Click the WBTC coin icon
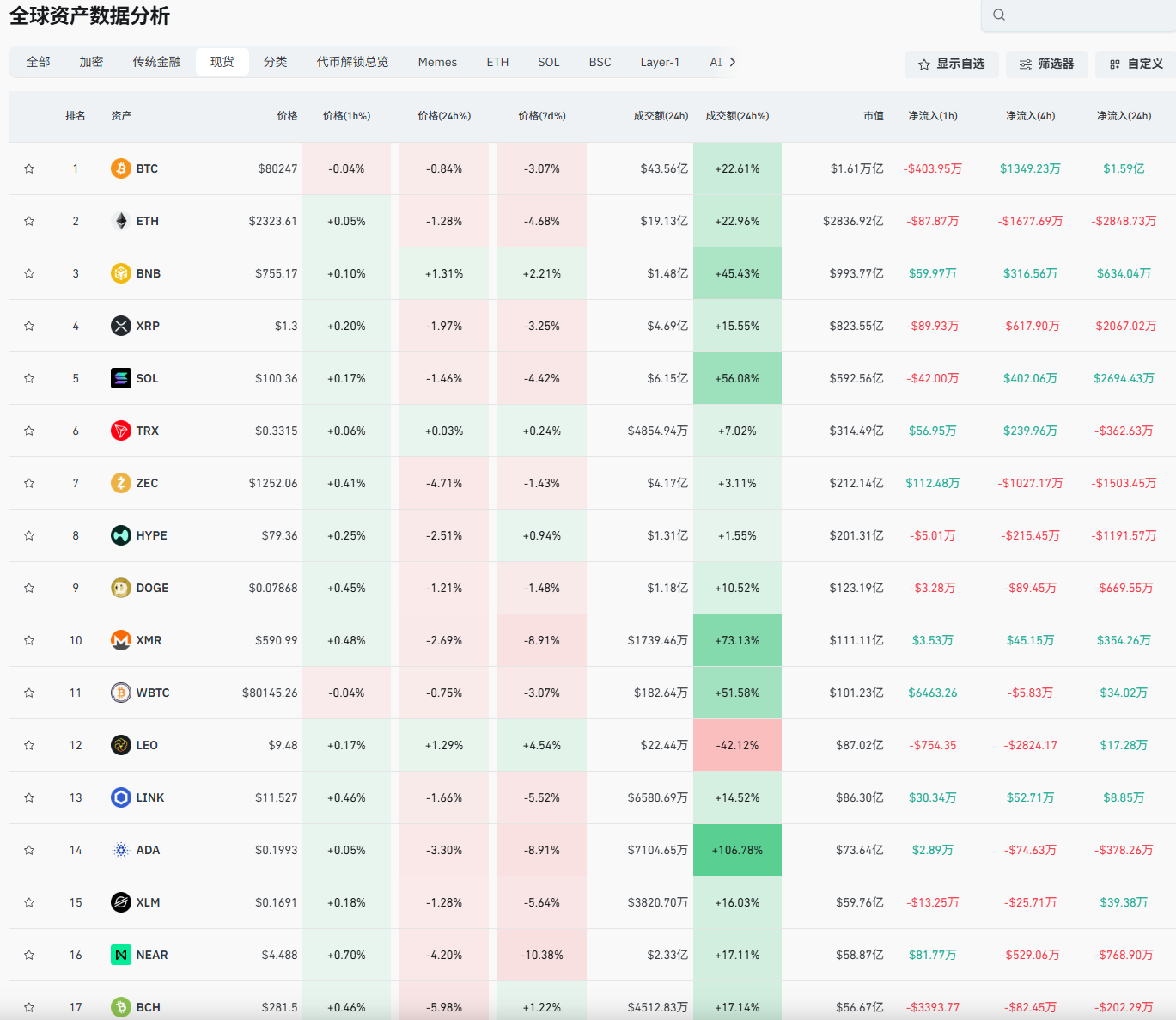The width and height of the screenshot is (1176, 1020). click(x=121, y=693)
